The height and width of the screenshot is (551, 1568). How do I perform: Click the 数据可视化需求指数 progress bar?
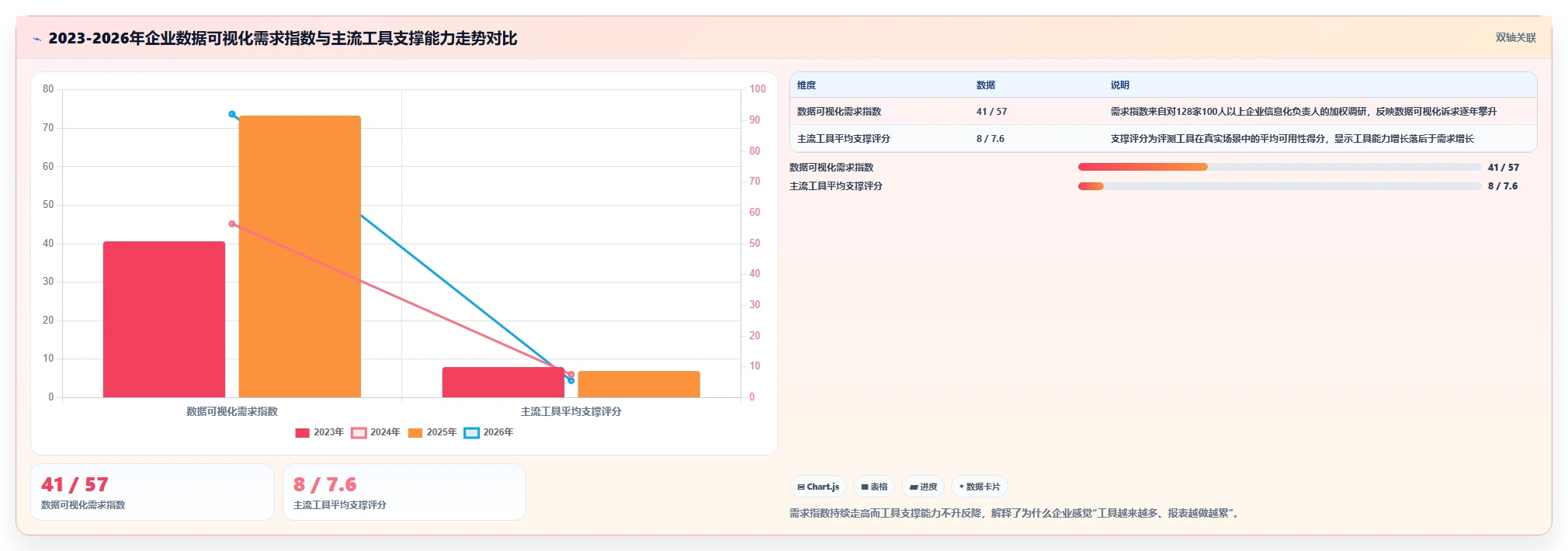coord(1279,167)
